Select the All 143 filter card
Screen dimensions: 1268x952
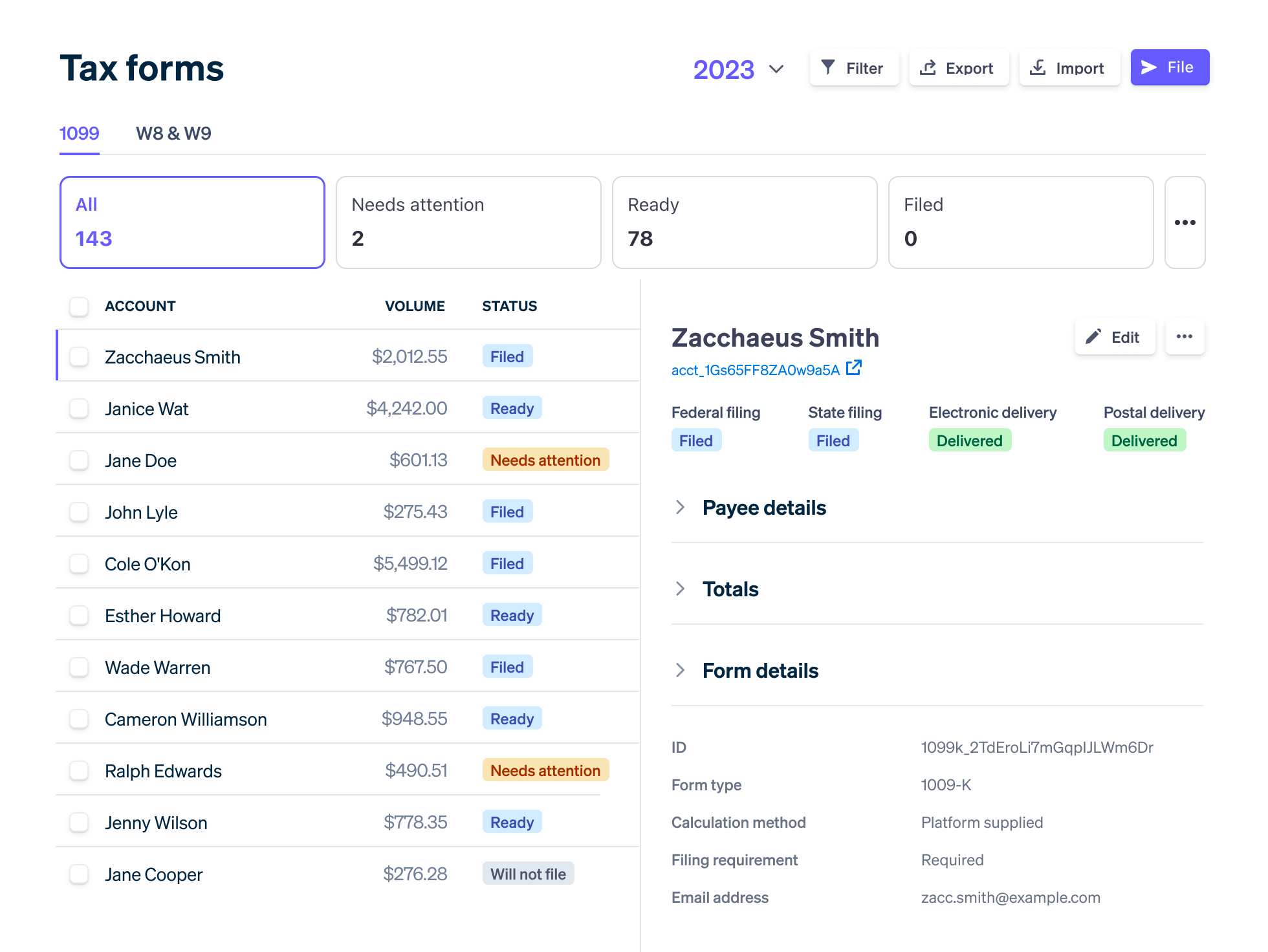(192, 222)
